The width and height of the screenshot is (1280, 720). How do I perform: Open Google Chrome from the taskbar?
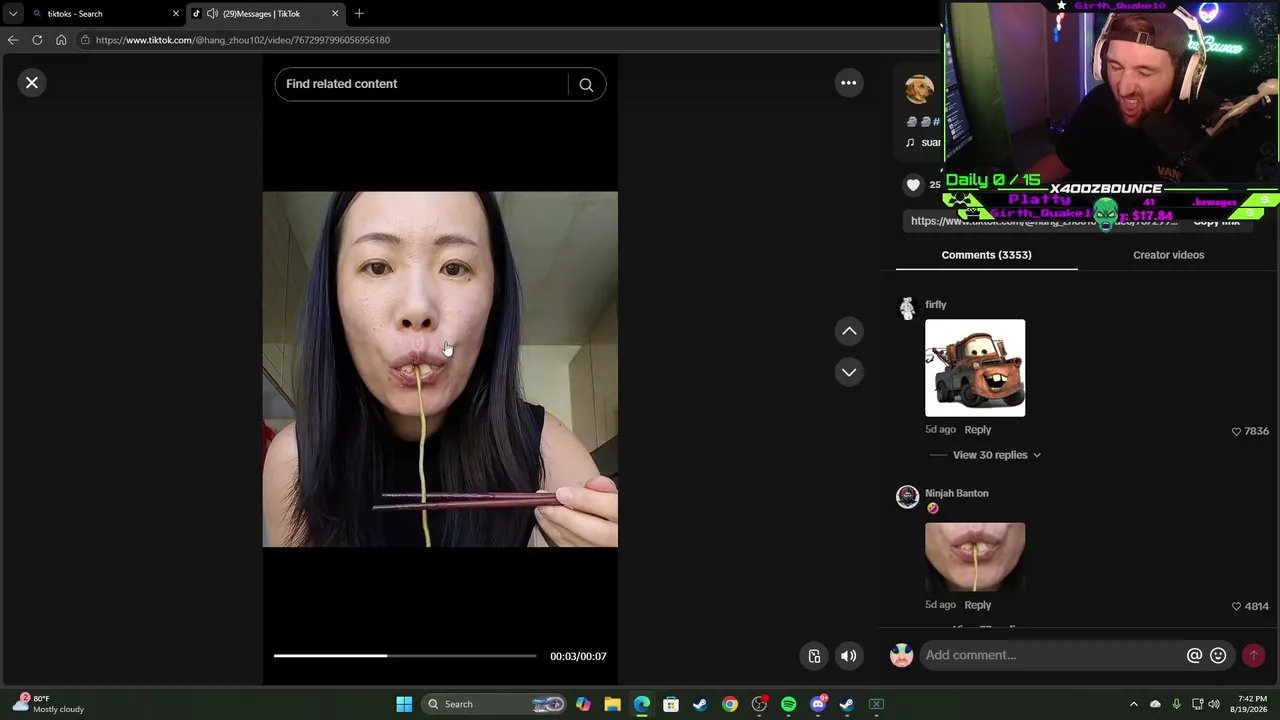pos(730,704)
